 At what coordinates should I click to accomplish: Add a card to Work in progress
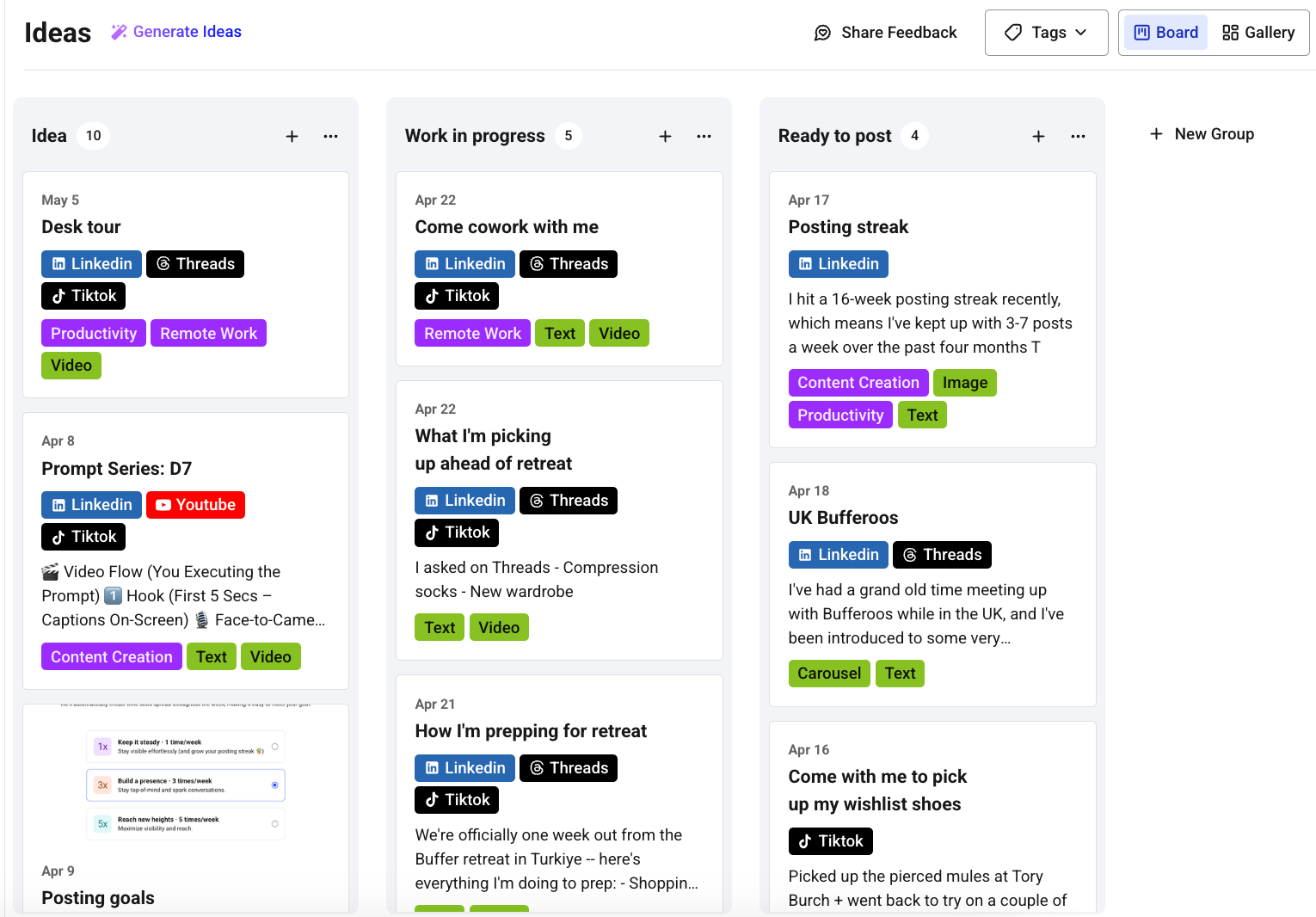pos(665,136)
